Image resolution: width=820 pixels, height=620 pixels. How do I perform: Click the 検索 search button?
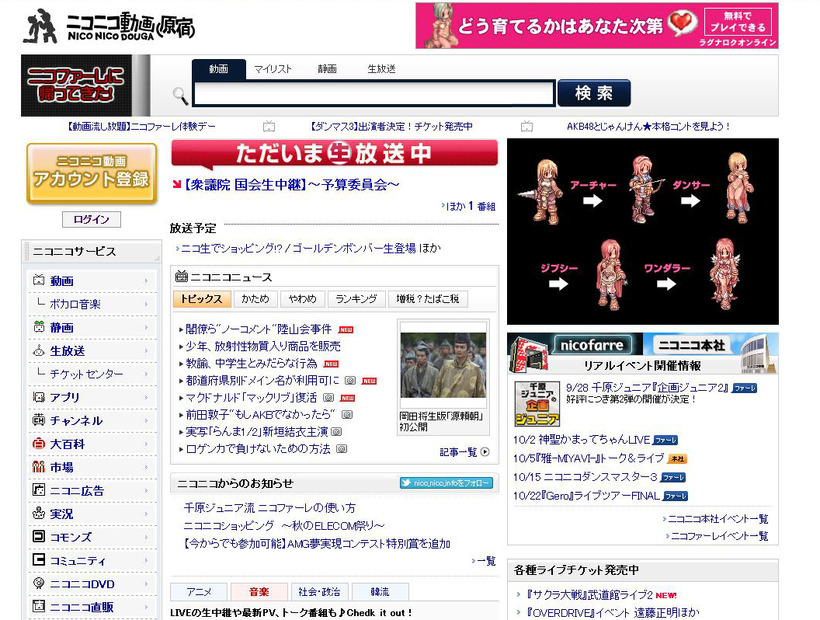pos(594,93)
